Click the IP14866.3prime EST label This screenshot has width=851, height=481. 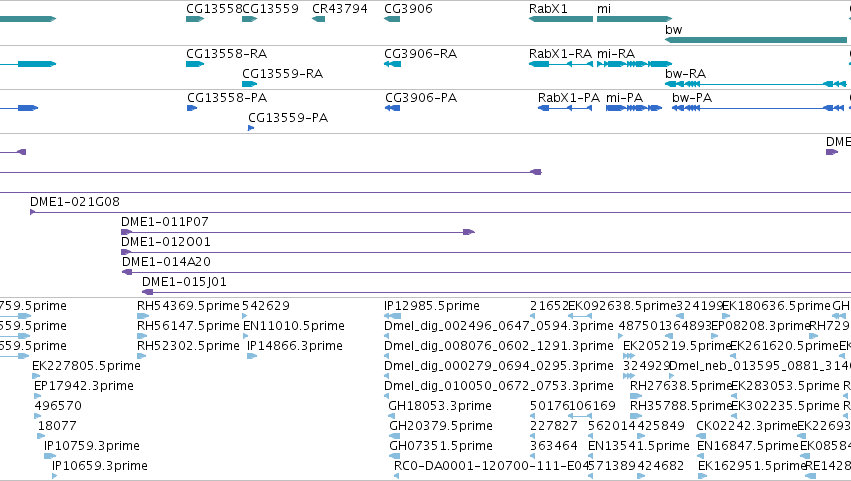pos(295,346)
